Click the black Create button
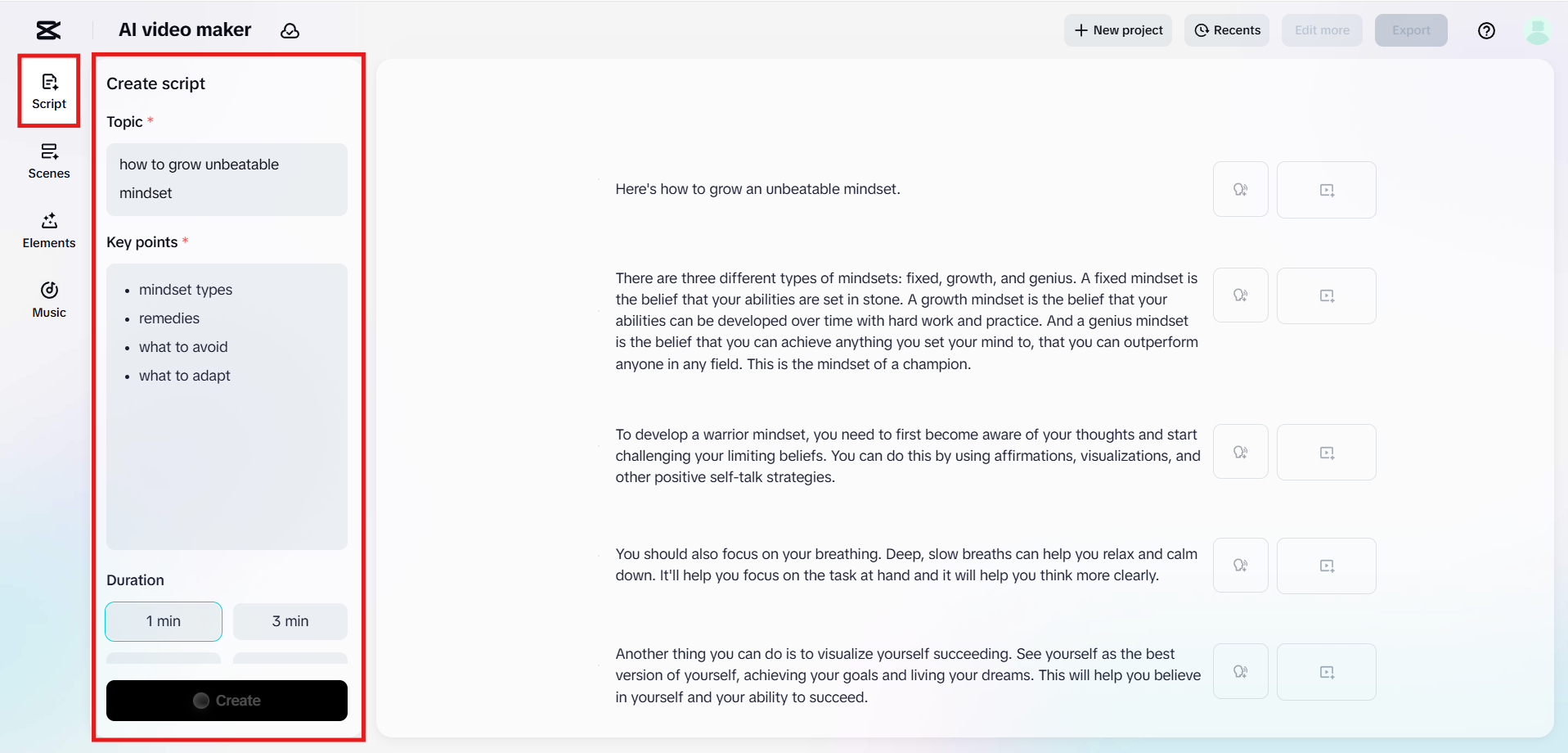Viewport: 1568px width, 753px height. (227, 701)
